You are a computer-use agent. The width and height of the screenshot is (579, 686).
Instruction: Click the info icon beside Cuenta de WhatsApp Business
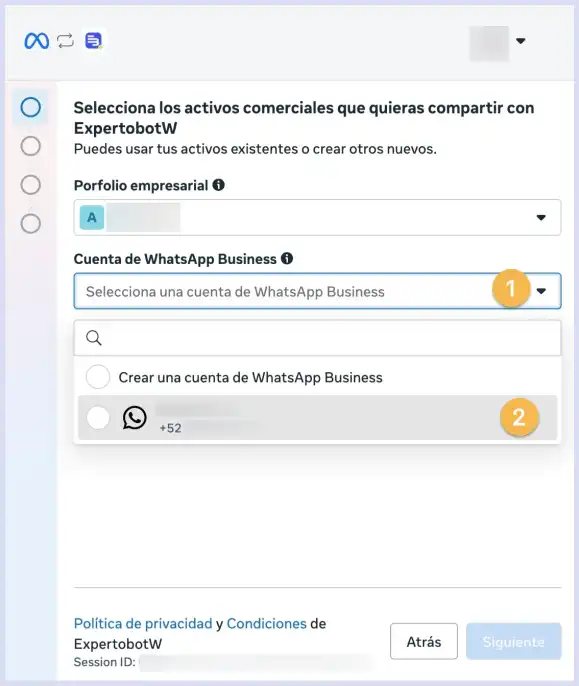click(287, 259)
